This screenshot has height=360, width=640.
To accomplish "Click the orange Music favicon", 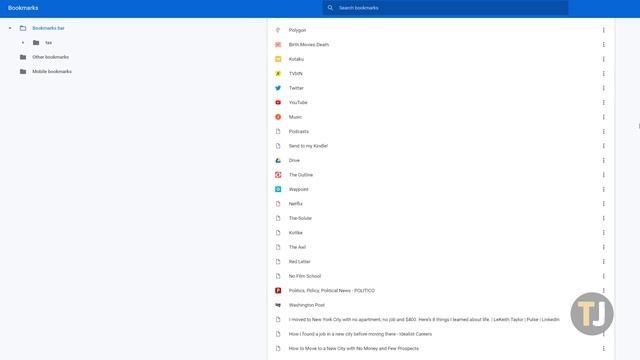I will [x=278, y=117].
